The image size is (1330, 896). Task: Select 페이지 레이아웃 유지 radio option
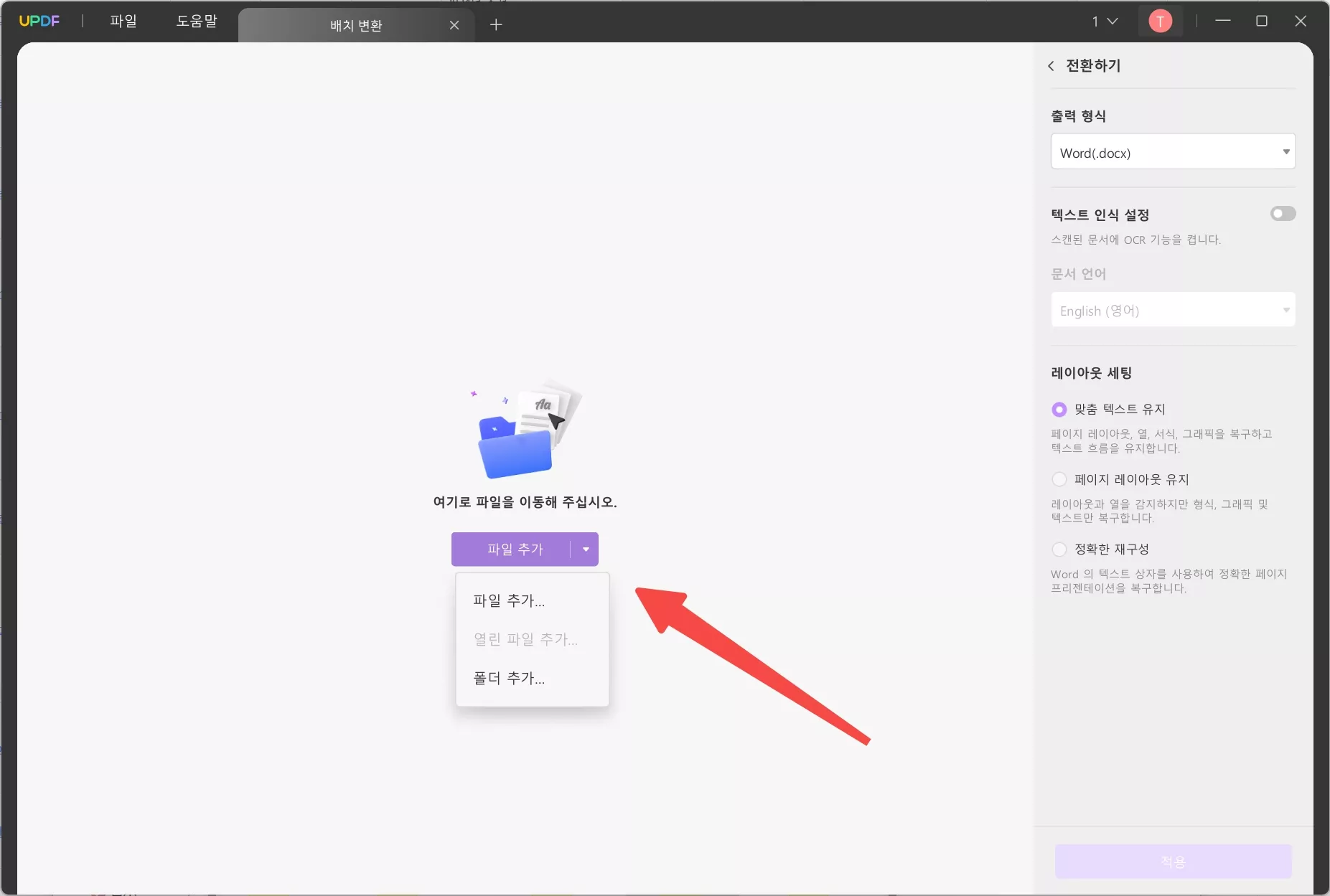(x=1059, y=479)
